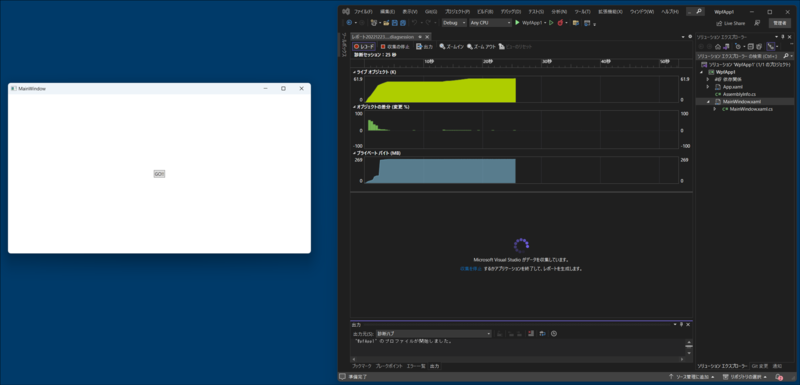Click the settings gear icon above diagnostics timeline
Screen dimensions: 800x385
[x=690, y=37]
